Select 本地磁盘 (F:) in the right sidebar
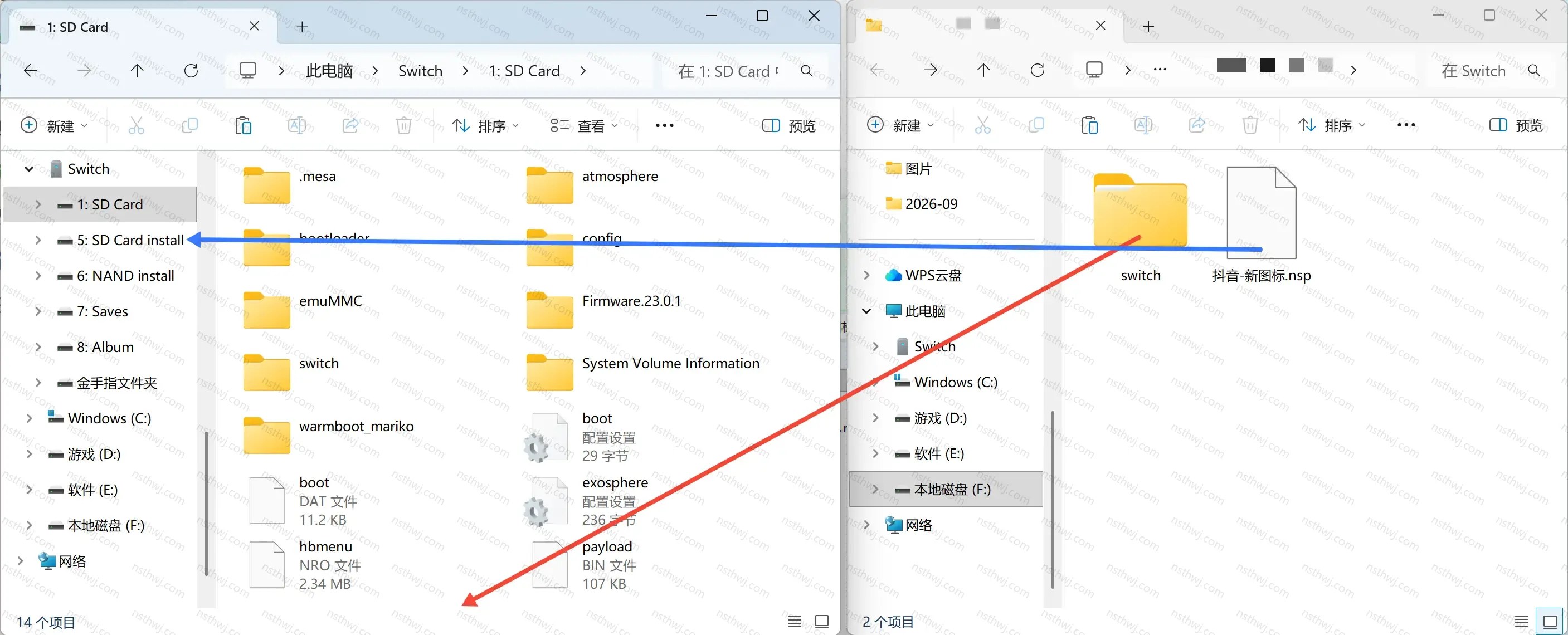The image size is (1568, 635). click(946, 489)
